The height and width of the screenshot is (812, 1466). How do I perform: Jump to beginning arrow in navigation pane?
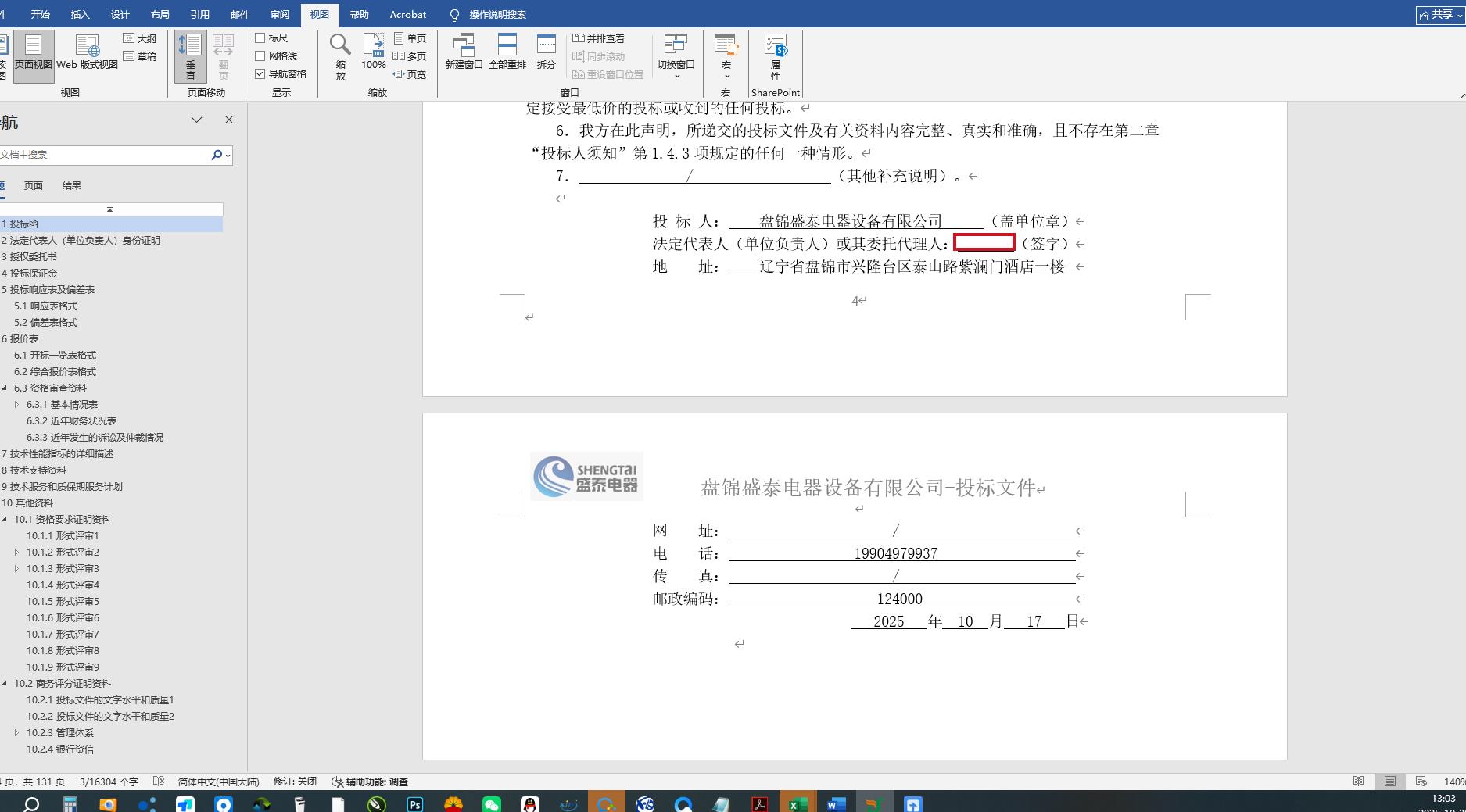click(x=109, y=209)
